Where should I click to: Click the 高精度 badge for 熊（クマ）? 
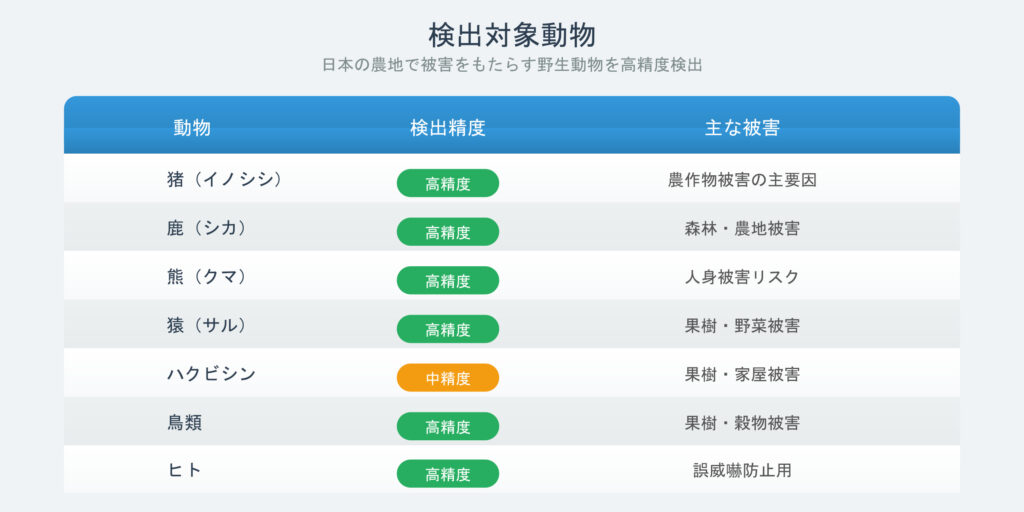click(x=447, y=281)
